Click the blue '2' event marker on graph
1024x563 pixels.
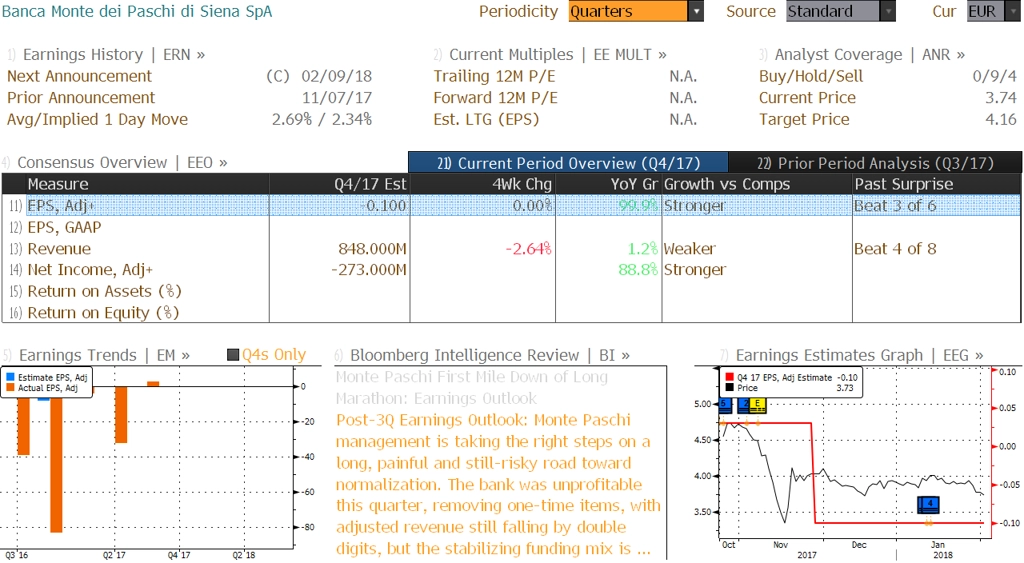pos(743,405)
